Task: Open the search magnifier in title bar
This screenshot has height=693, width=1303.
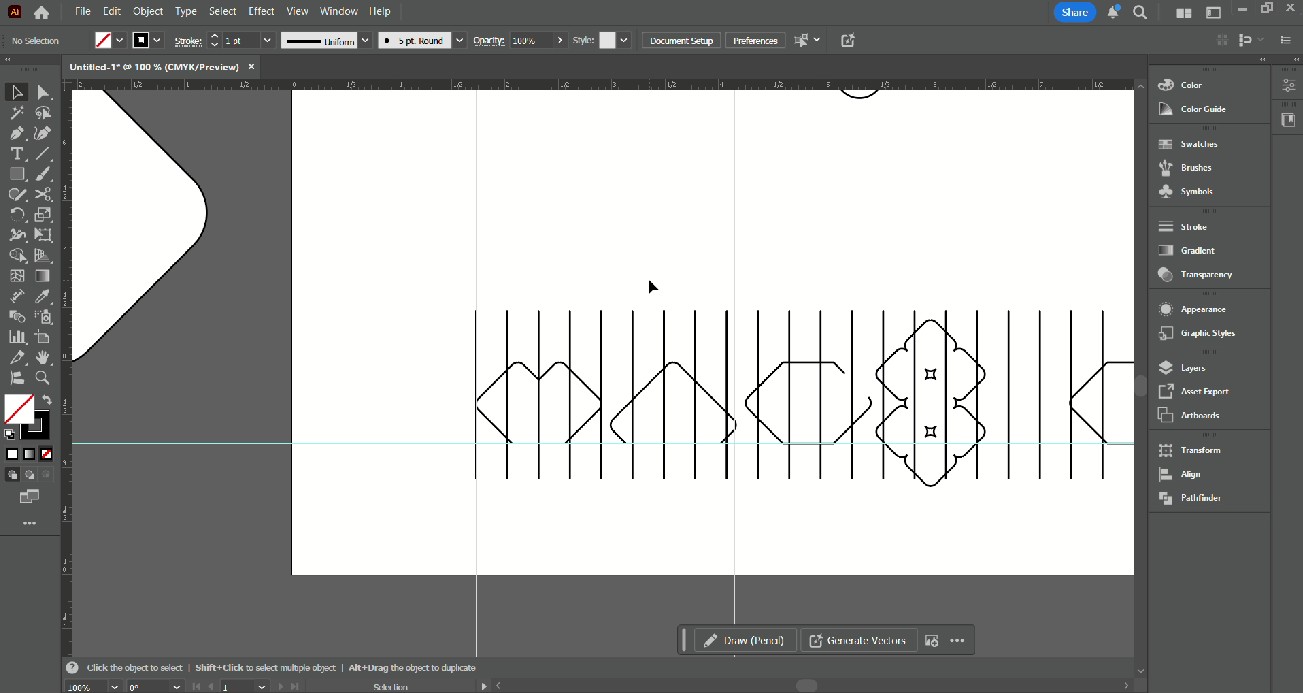Action: pyautogui.click(x=1140, y=12)
